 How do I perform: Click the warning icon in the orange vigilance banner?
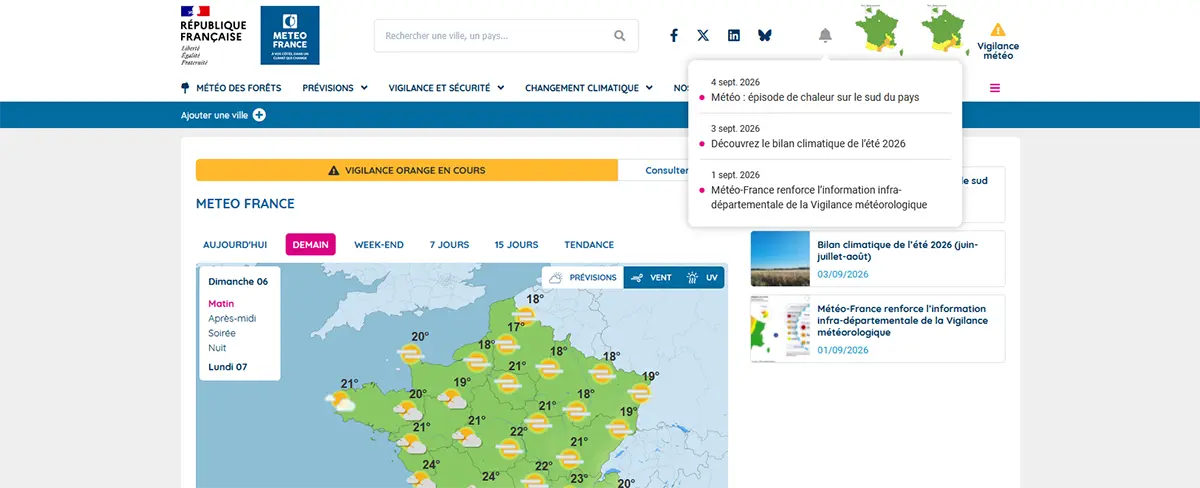pos(334,171)
